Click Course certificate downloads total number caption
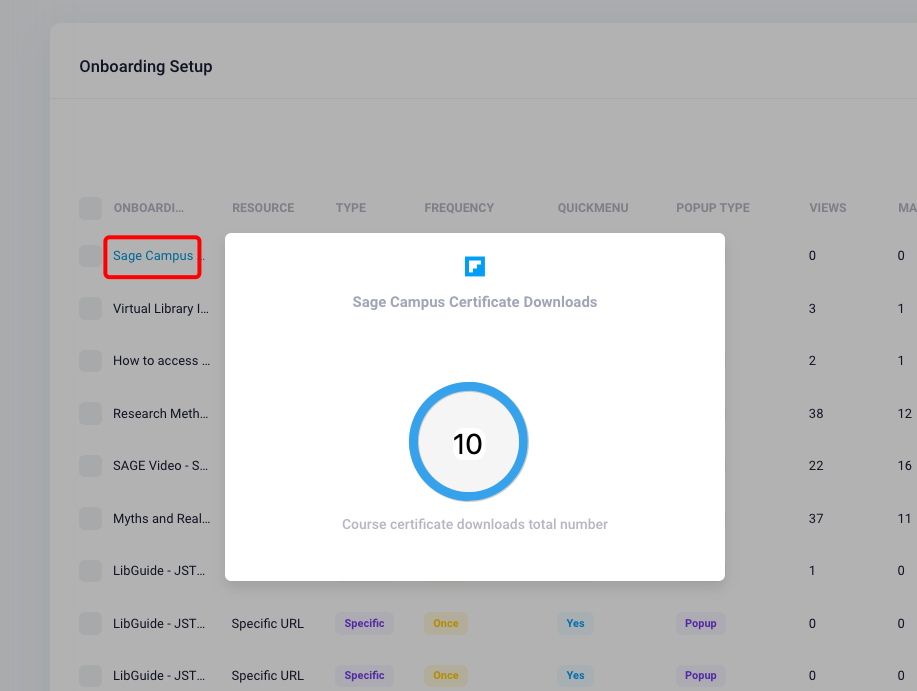This screenshot has width=917, height=691. (475, 524)
